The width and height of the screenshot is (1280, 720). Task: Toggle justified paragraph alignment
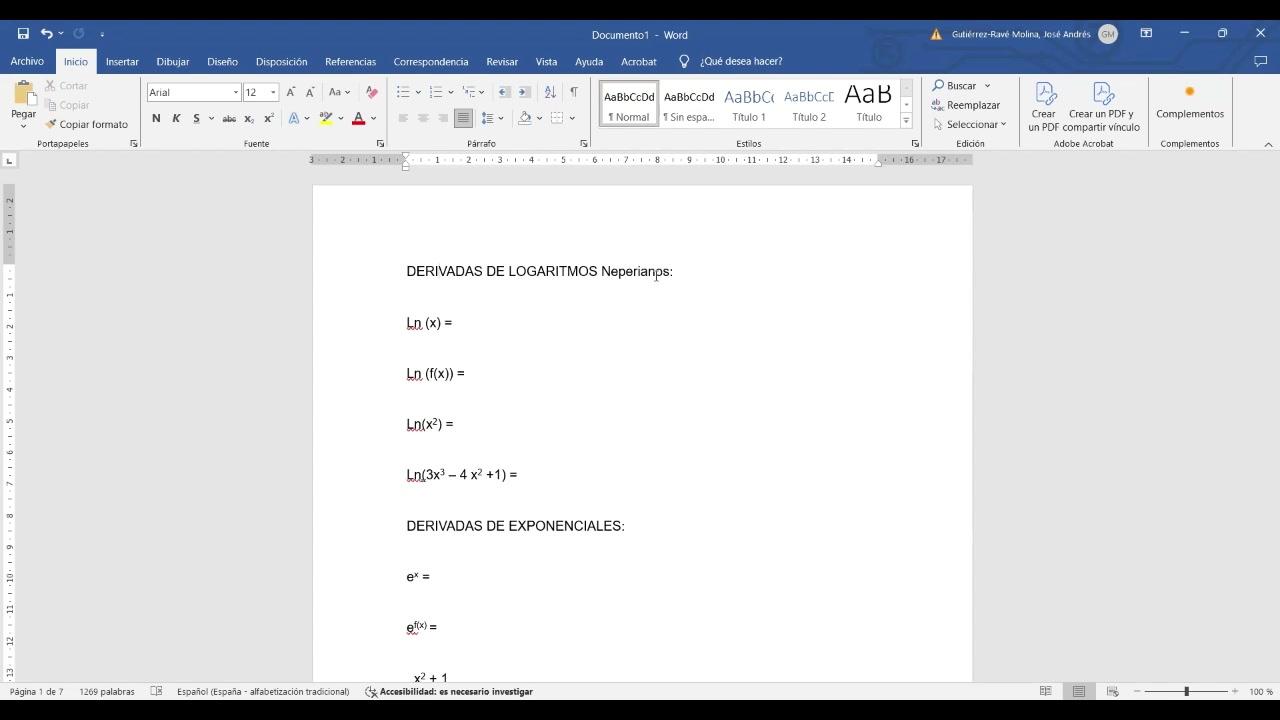pos(463,118)
